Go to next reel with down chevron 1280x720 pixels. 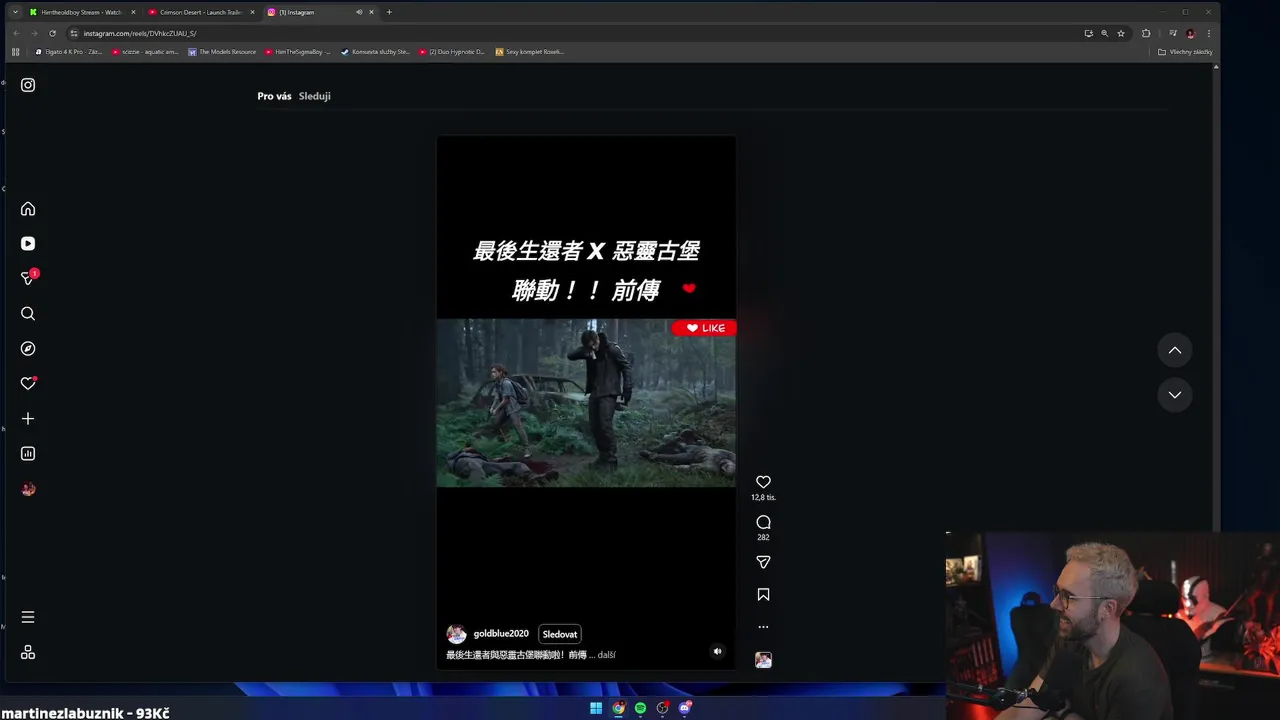pyautogui.click(x=1175, y=395)
